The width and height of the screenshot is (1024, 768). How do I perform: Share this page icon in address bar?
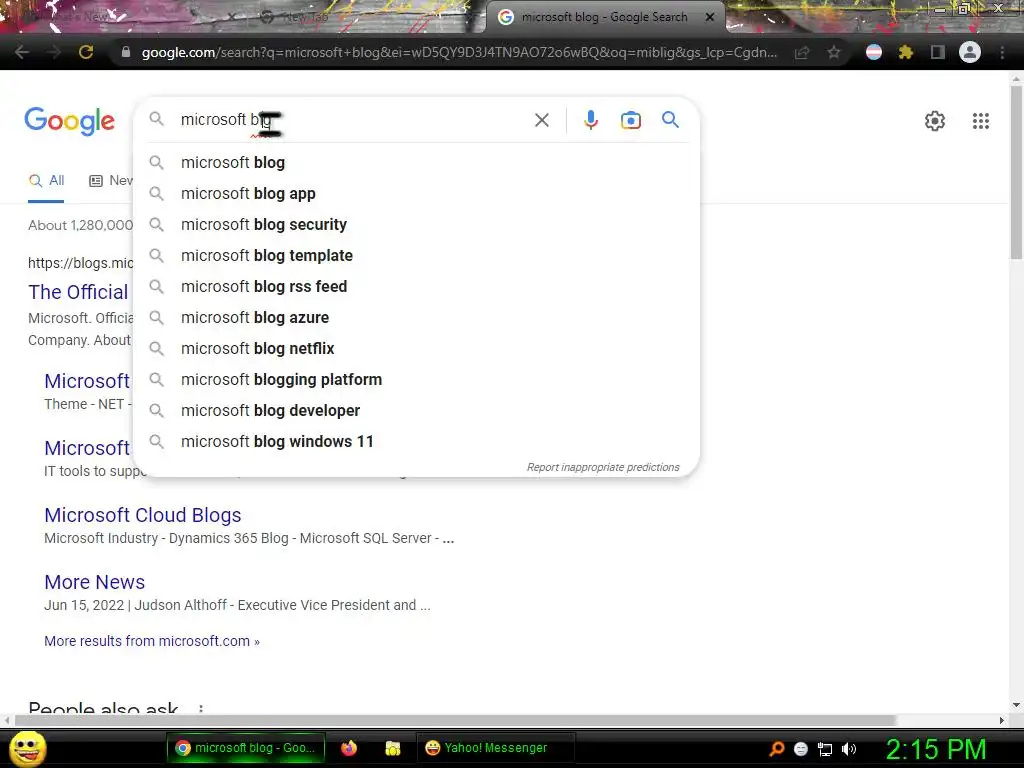point(802,52)
